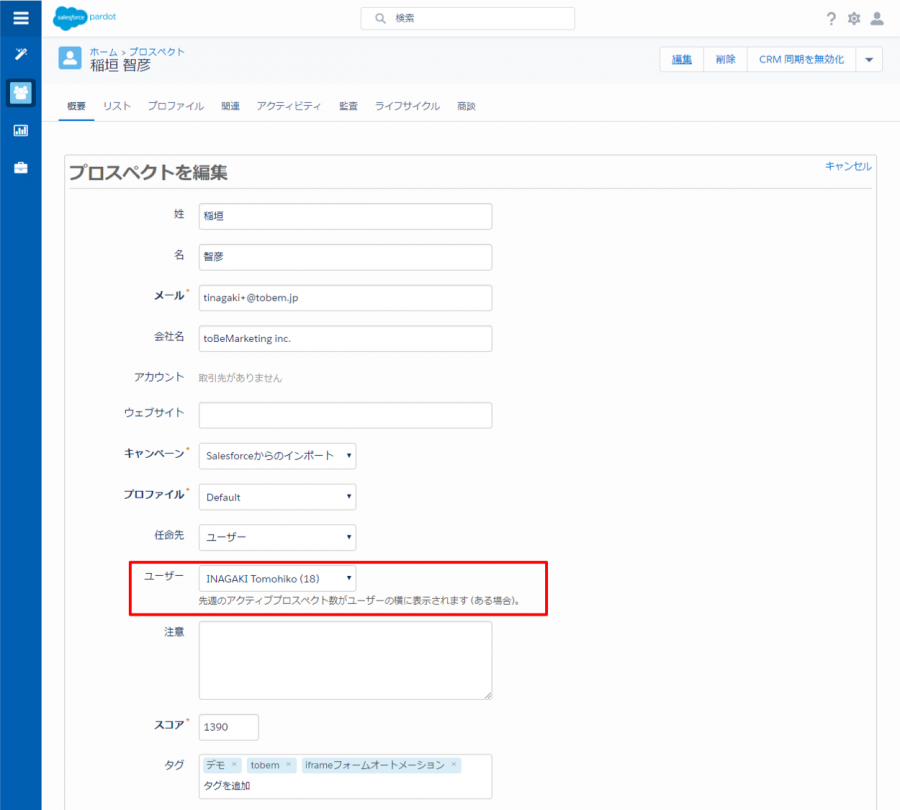Open the user account profile icon
This screenshot has height=810, width=900.
pyautogui.click(x=877, y=19)
